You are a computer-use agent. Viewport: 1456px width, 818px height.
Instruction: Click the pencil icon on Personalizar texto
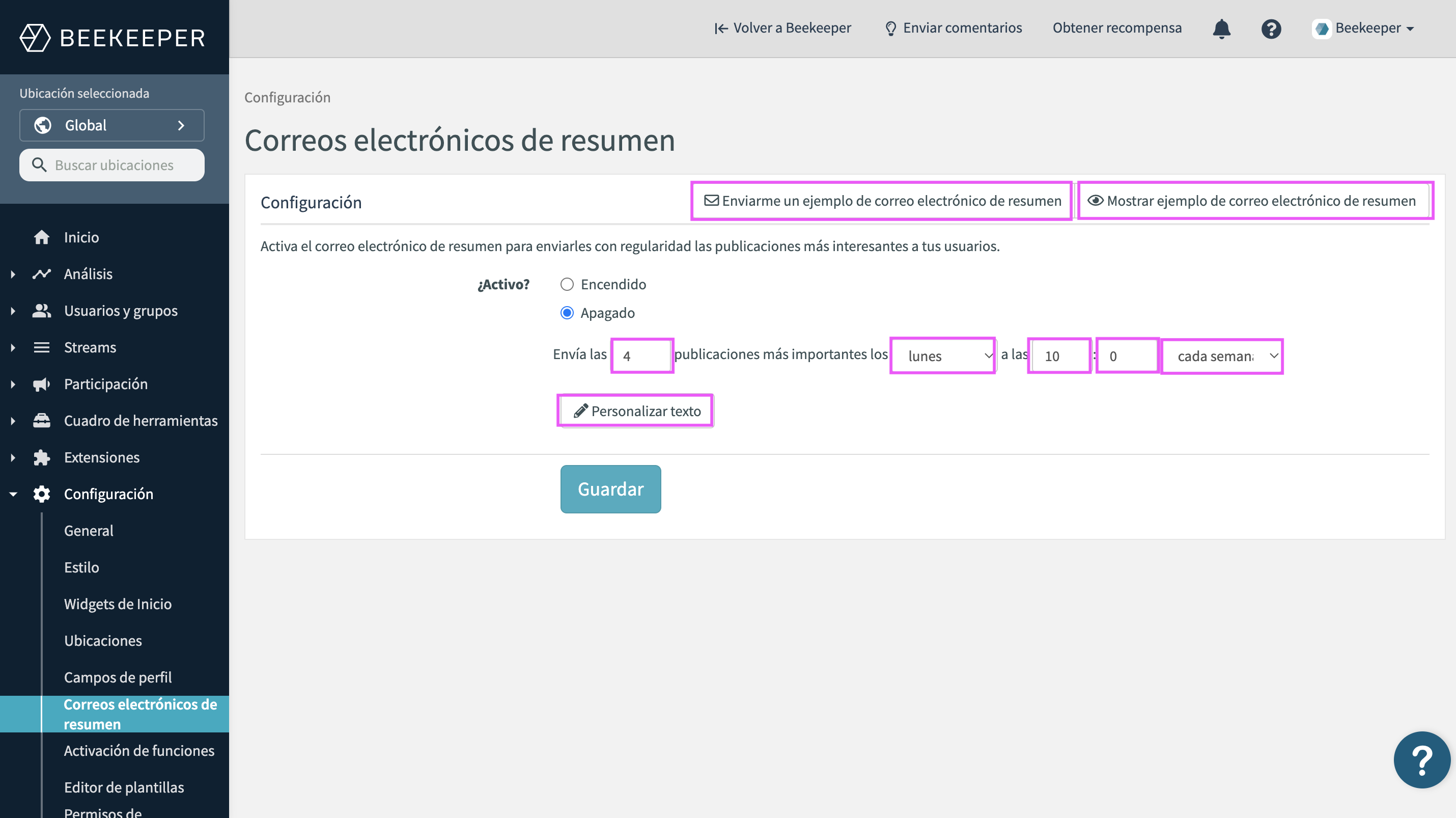pyautogui.click(x=580, y=411)
